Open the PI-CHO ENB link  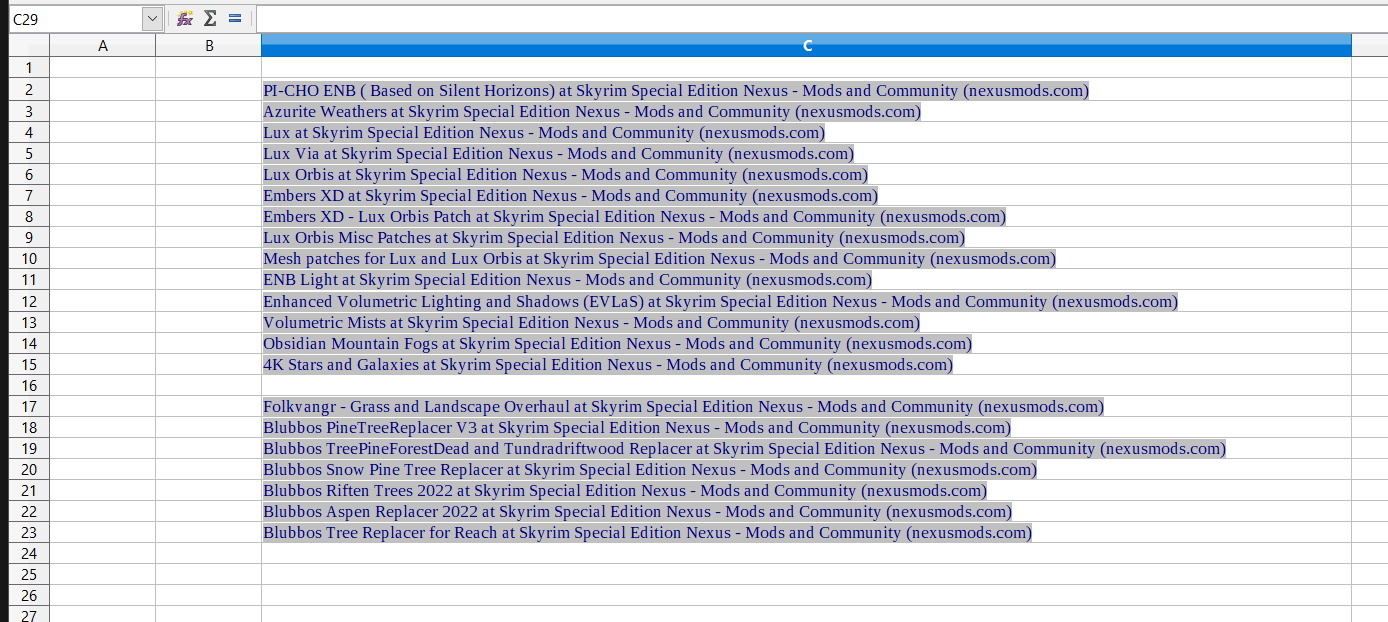(x=676, y=91)
